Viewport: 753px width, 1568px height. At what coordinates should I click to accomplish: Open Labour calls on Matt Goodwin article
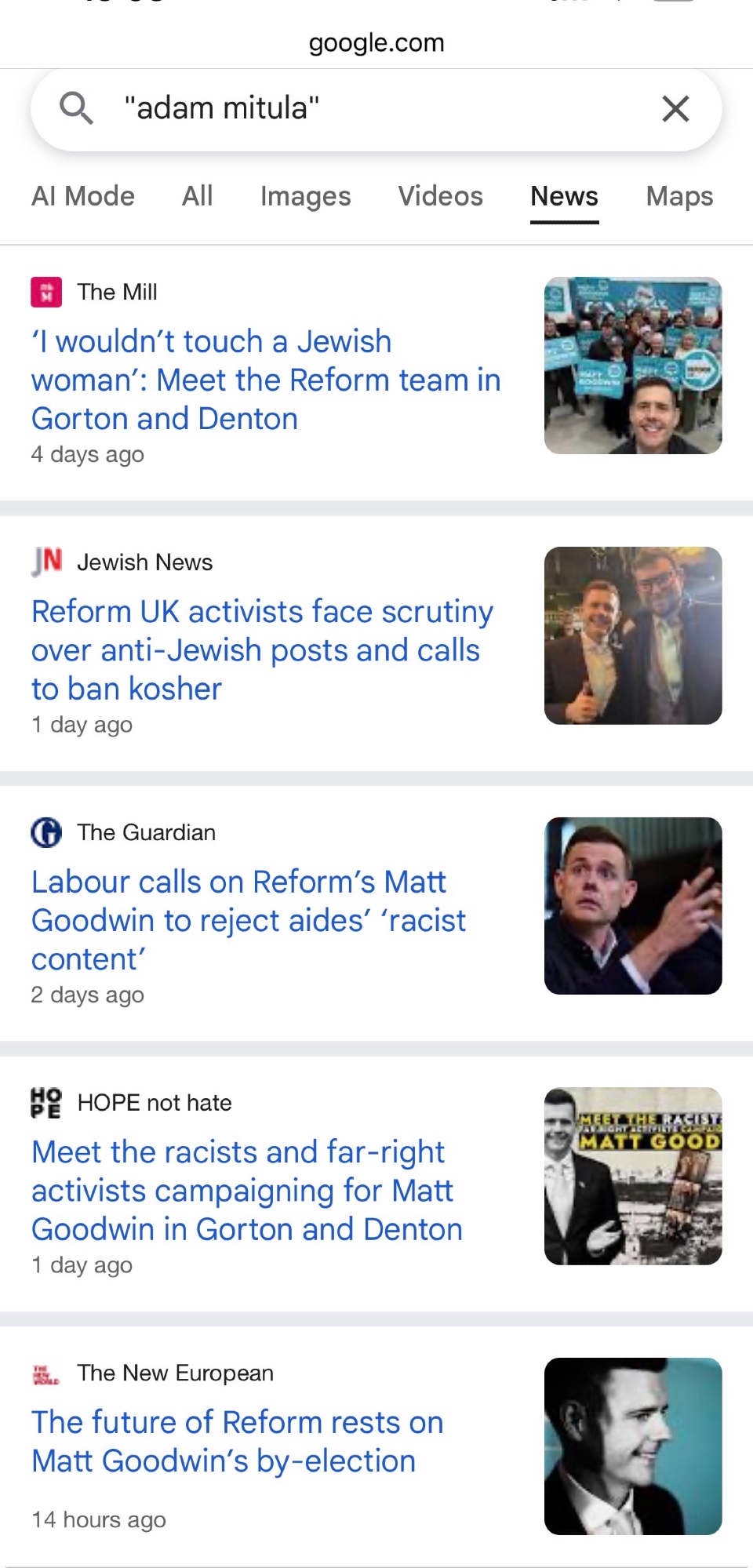click(248, 920)
